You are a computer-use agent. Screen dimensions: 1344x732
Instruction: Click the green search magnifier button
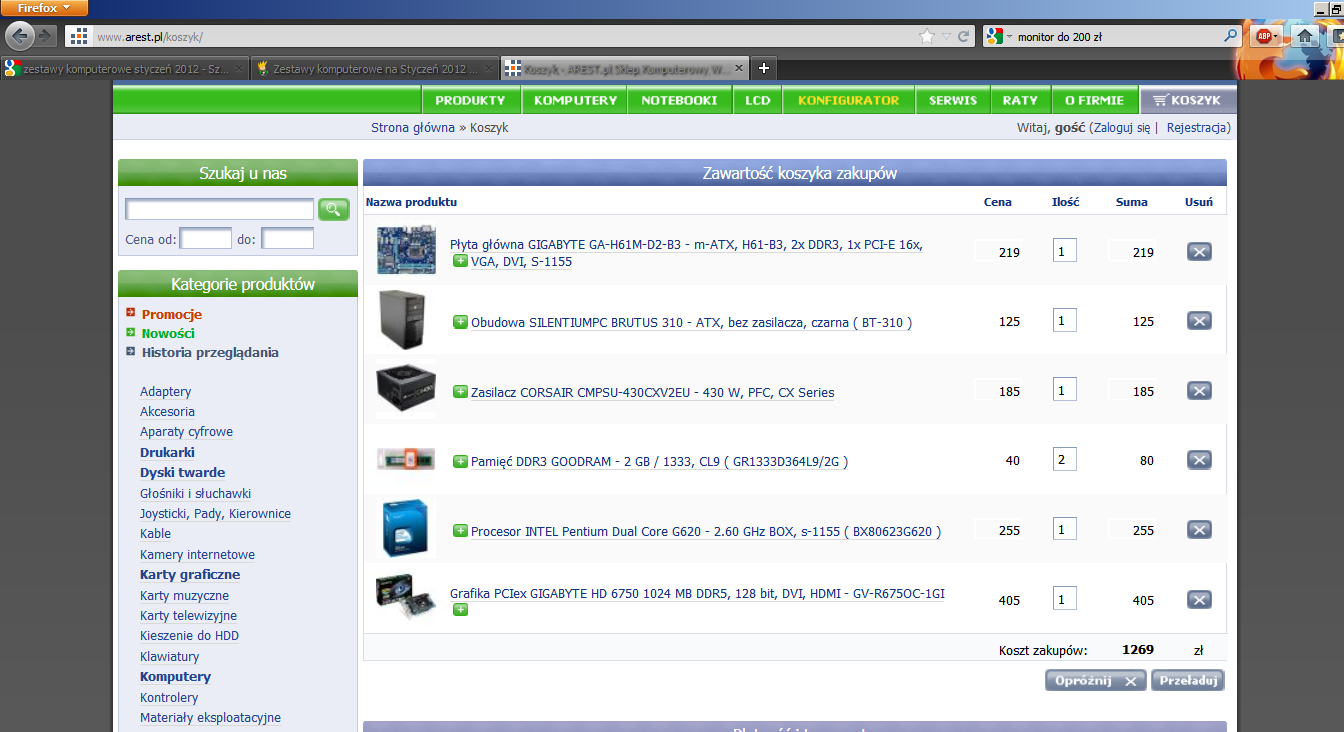click(334, 209)
